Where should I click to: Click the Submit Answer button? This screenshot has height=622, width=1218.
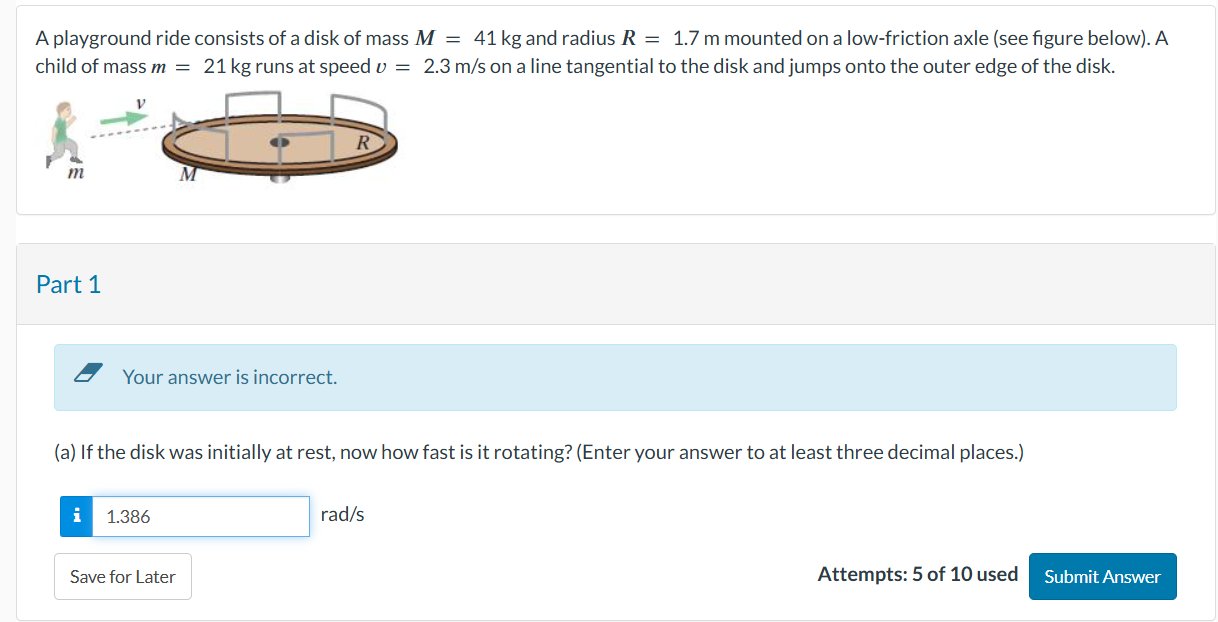pyautogui.click(x=1102, y=576)
